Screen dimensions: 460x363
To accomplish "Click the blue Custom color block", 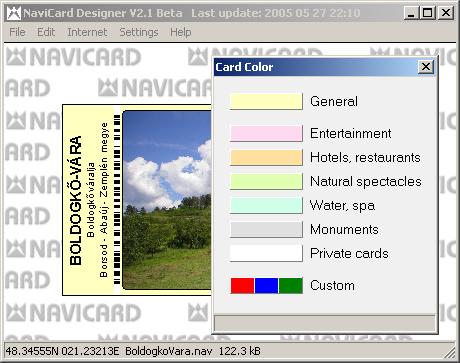I will tap(266, 286).
